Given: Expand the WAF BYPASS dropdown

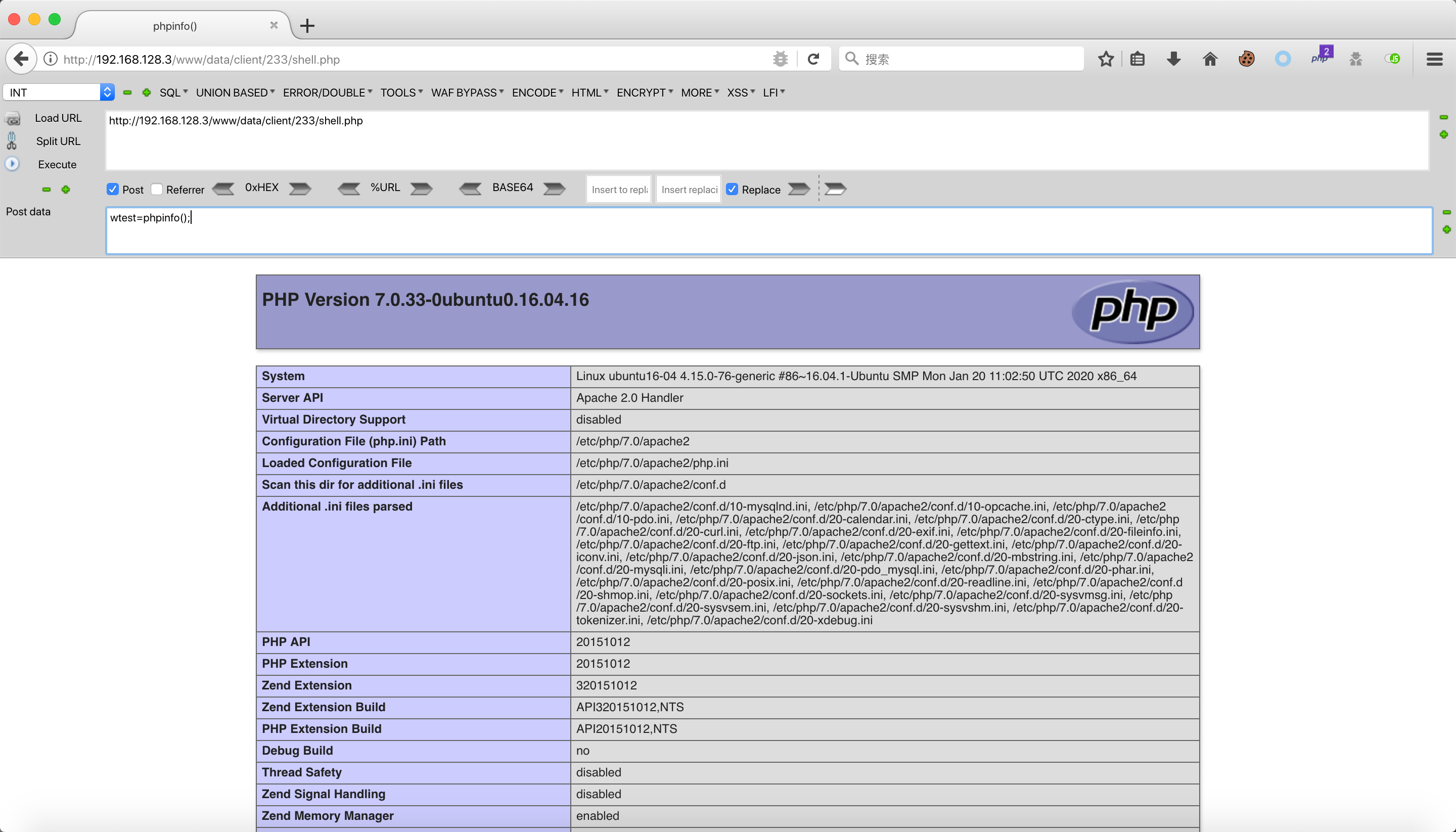Looking at the screenshot, I should point(467,93).
